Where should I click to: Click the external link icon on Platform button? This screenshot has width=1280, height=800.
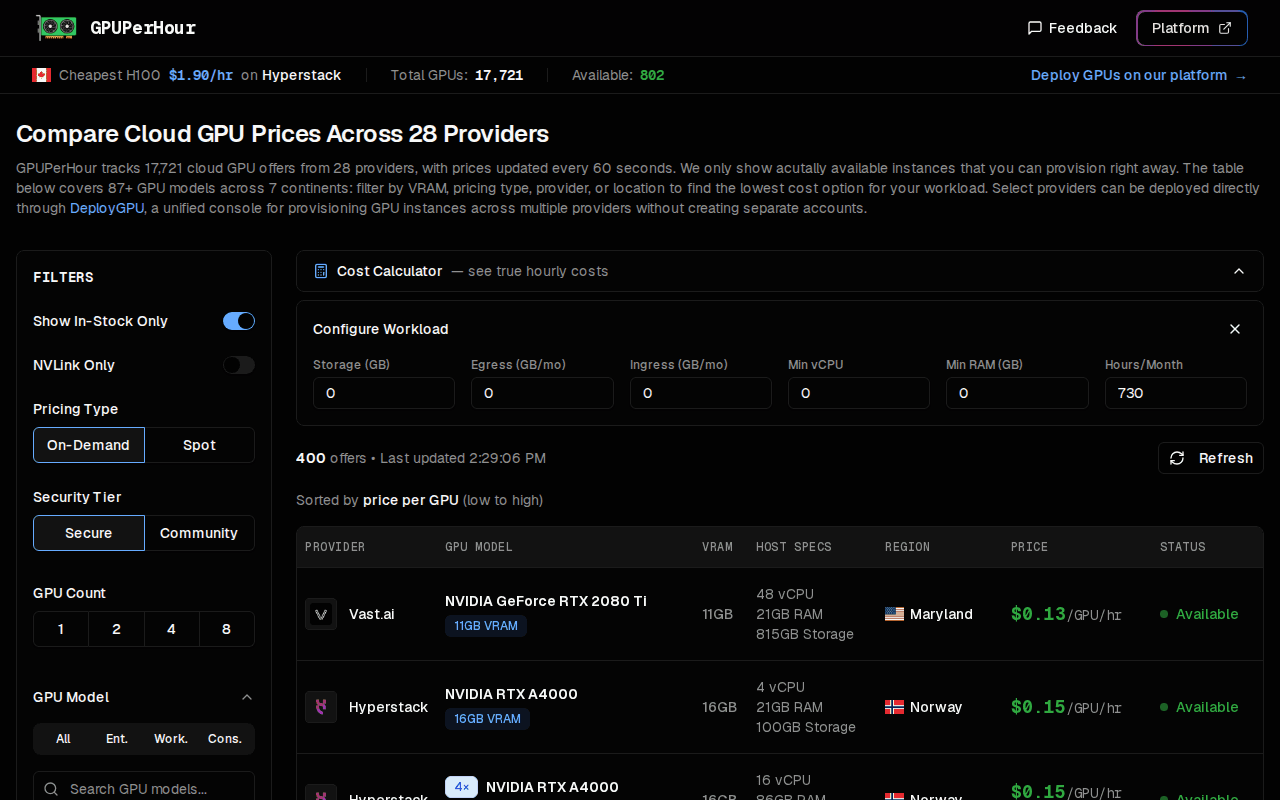coord(1225,28)
